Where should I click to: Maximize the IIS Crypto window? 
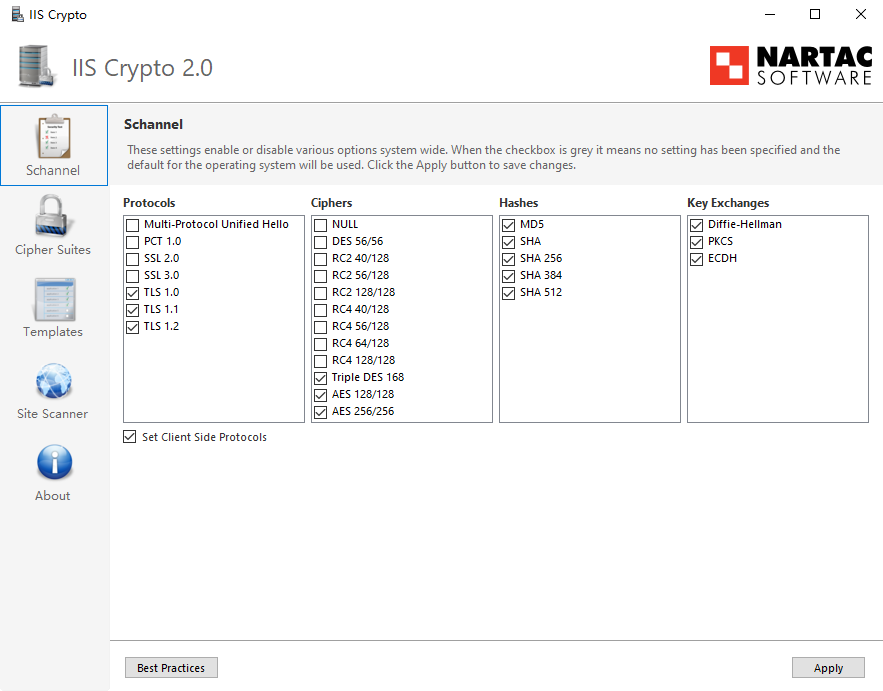[815, 14]
